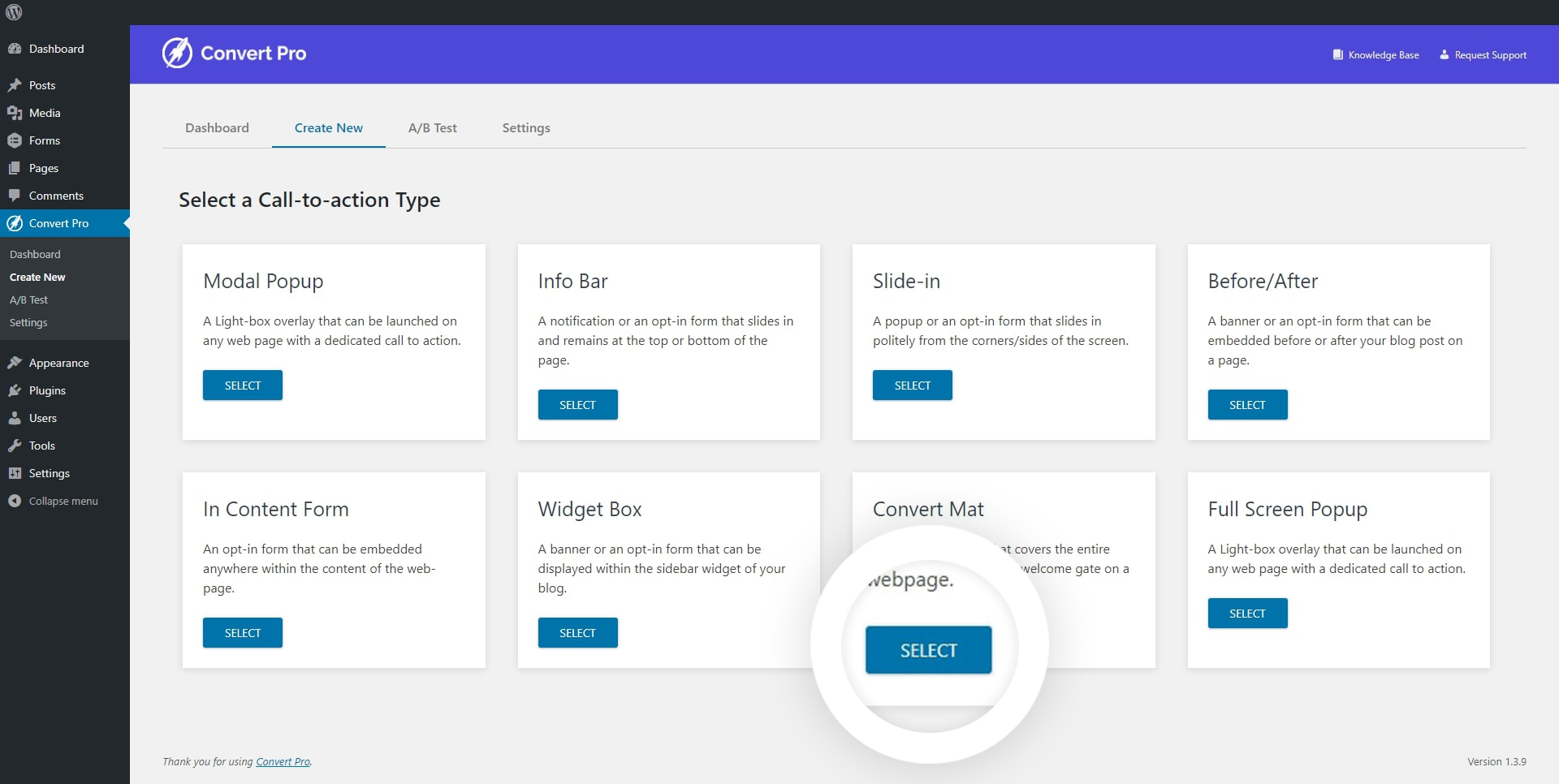Open Dashboard submenu under Convert Pro

35,254
